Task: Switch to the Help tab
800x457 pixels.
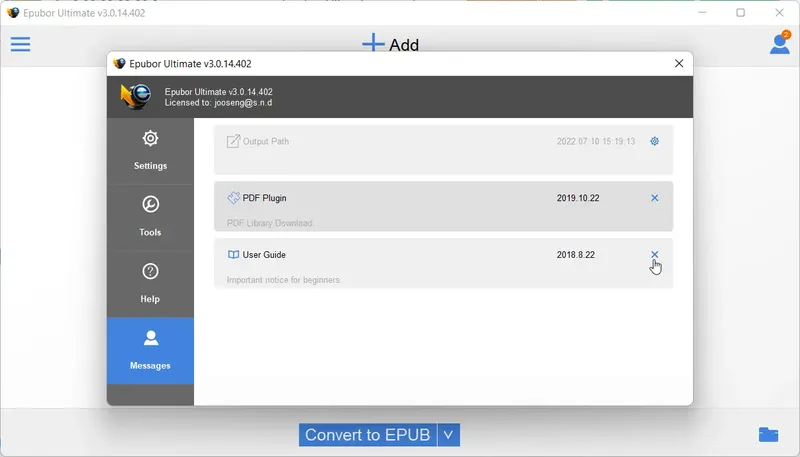Action: [151, 284]
